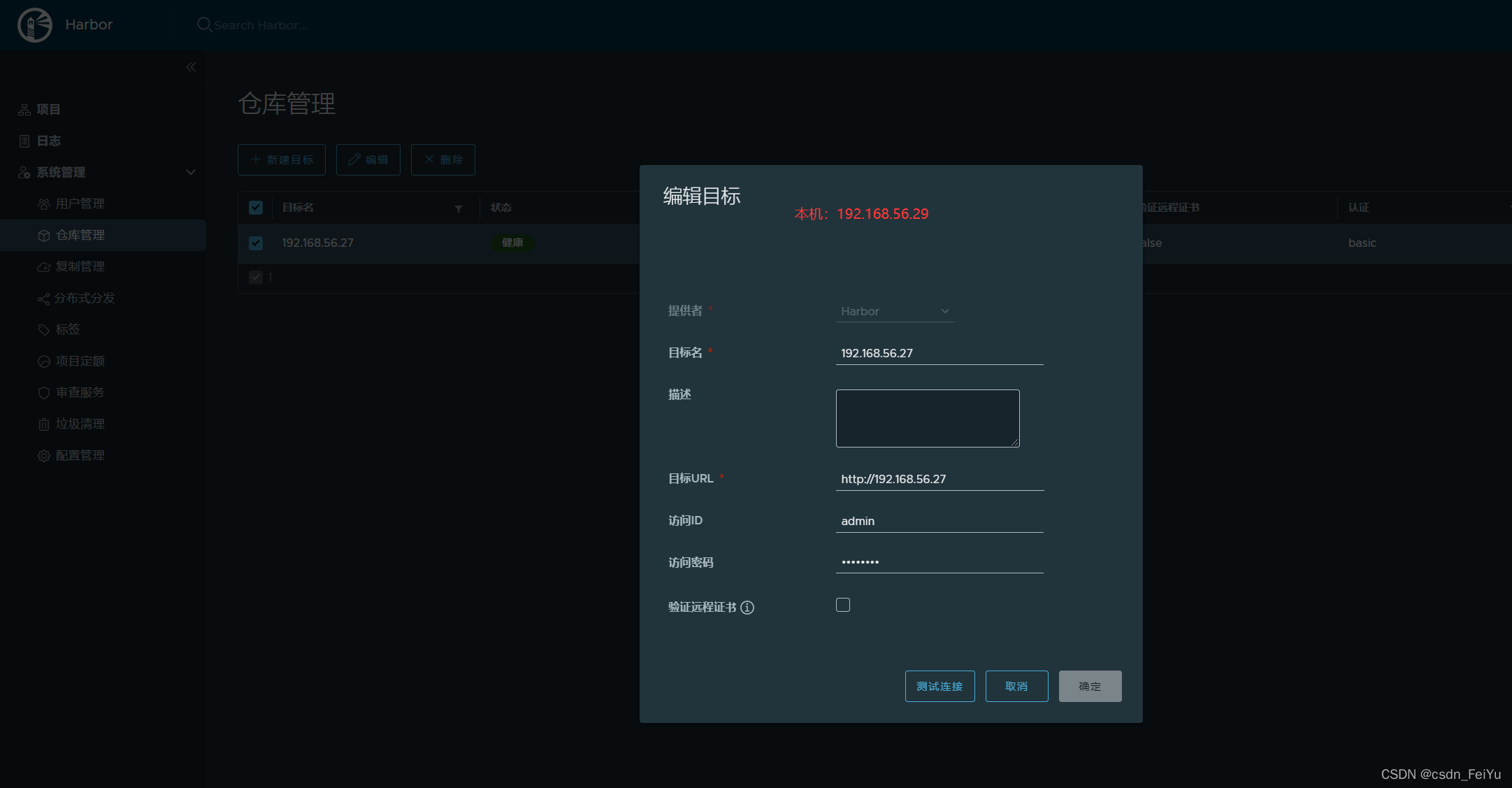Click the 用户管理 users icon

[x=44, y=204]
